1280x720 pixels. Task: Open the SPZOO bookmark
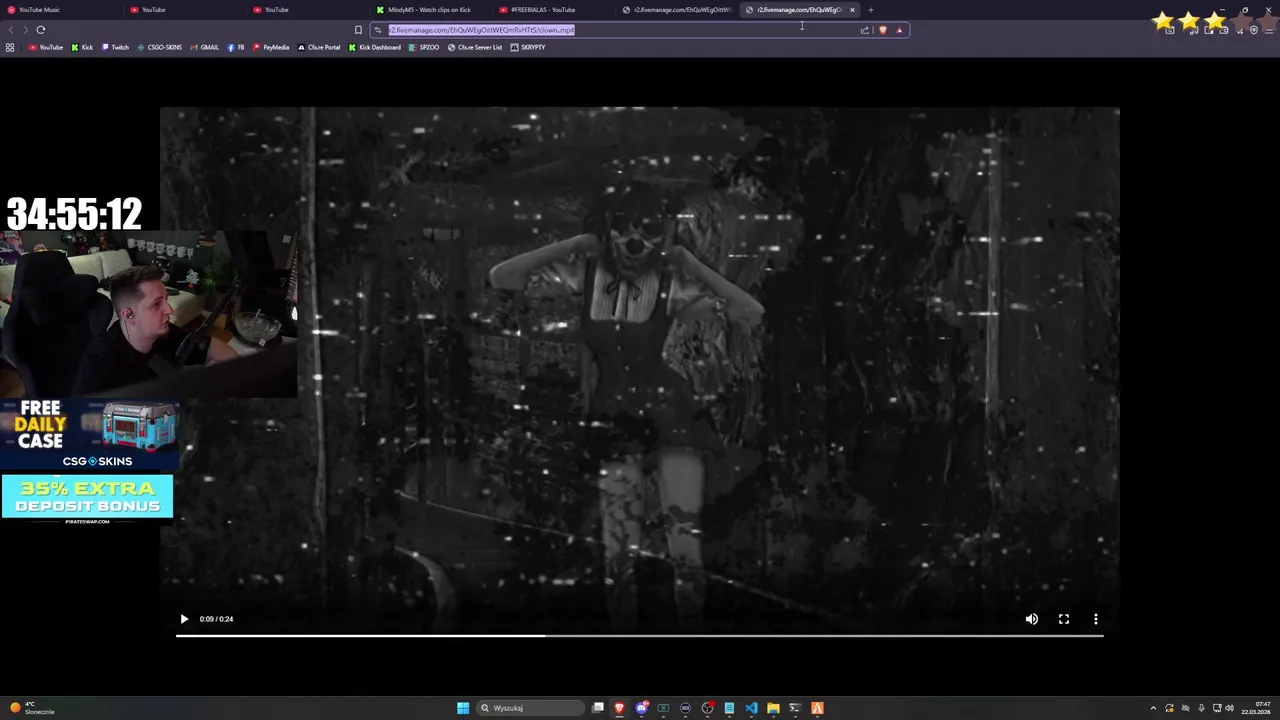(425, 47)
